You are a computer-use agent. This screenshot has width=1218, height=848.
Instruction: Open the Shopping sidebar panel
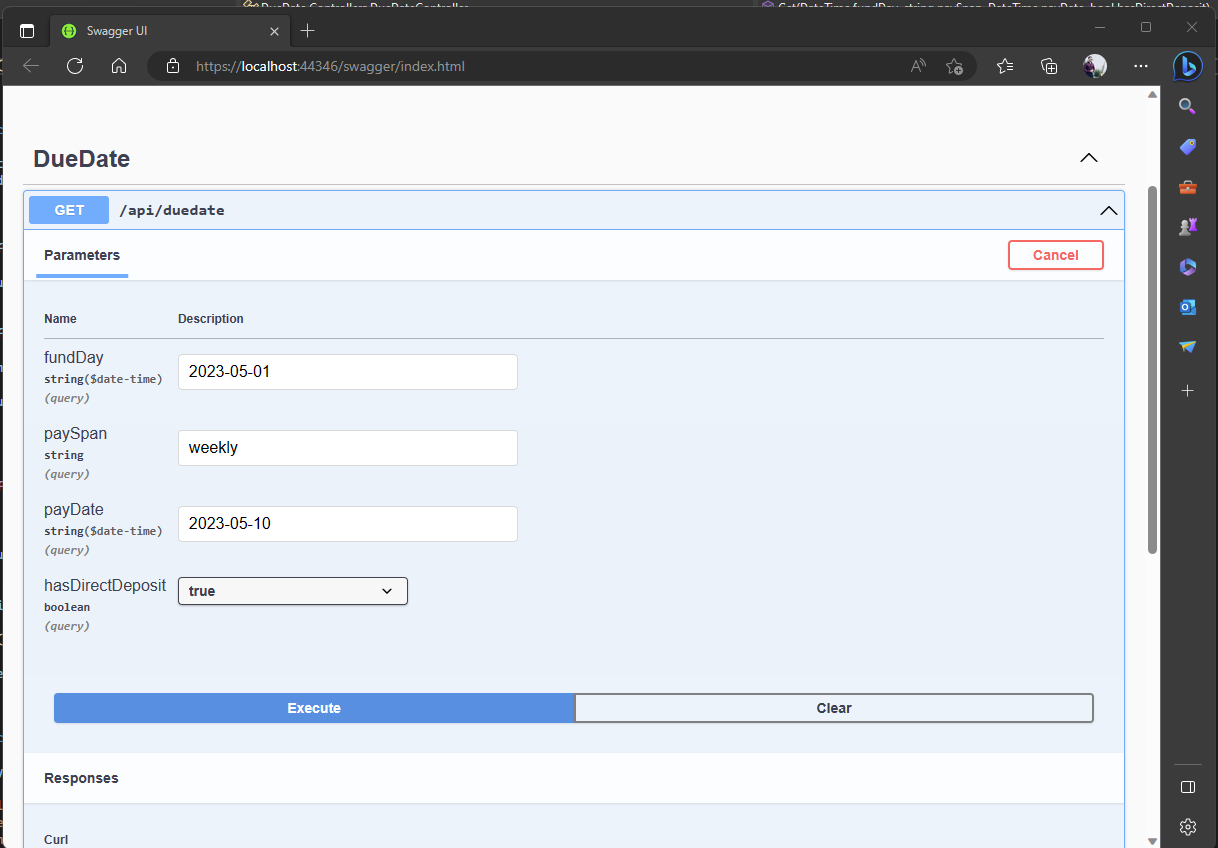coord(1187,146)
